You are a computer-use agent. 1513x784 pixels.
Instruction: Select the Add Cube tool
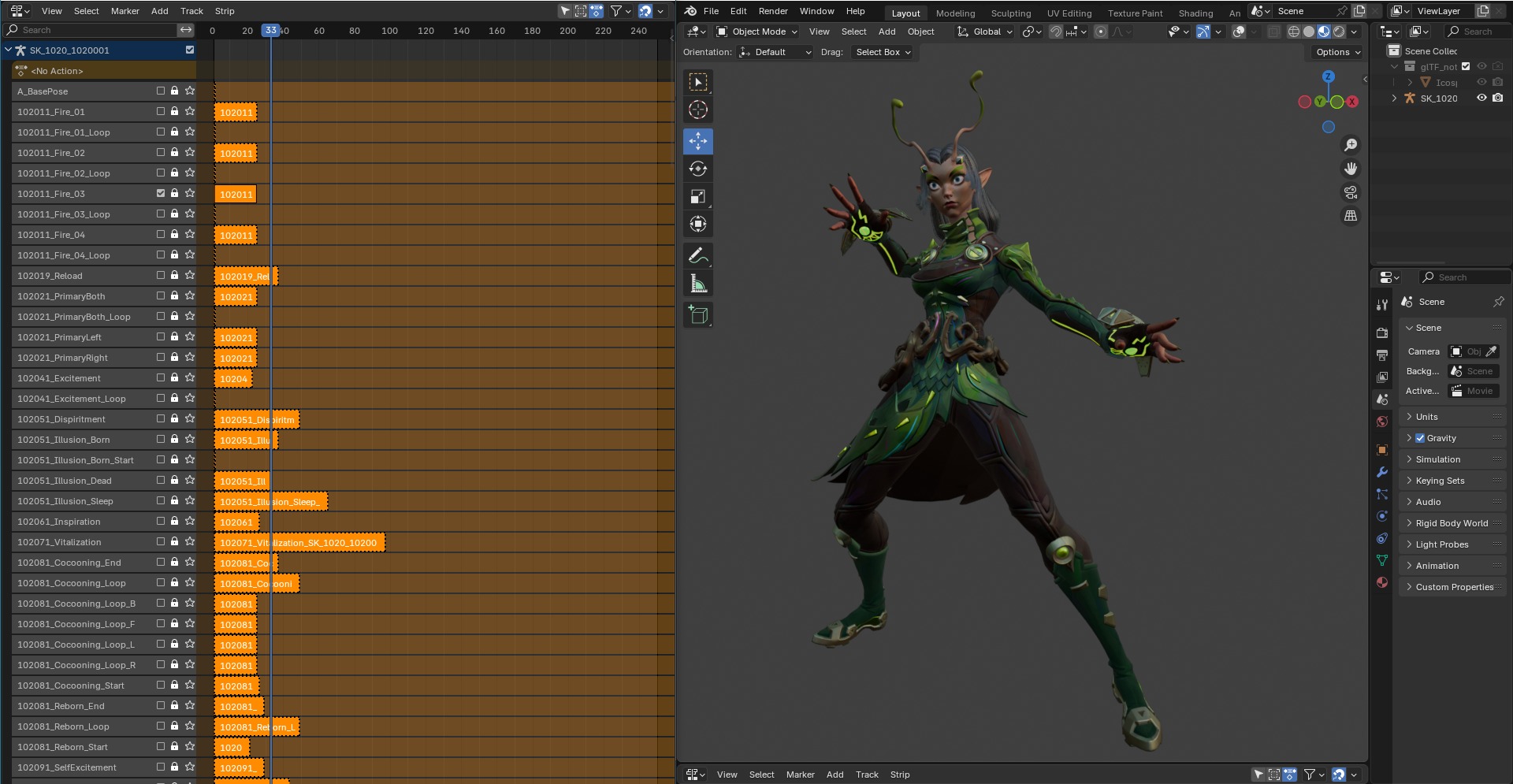pos(698,314)
